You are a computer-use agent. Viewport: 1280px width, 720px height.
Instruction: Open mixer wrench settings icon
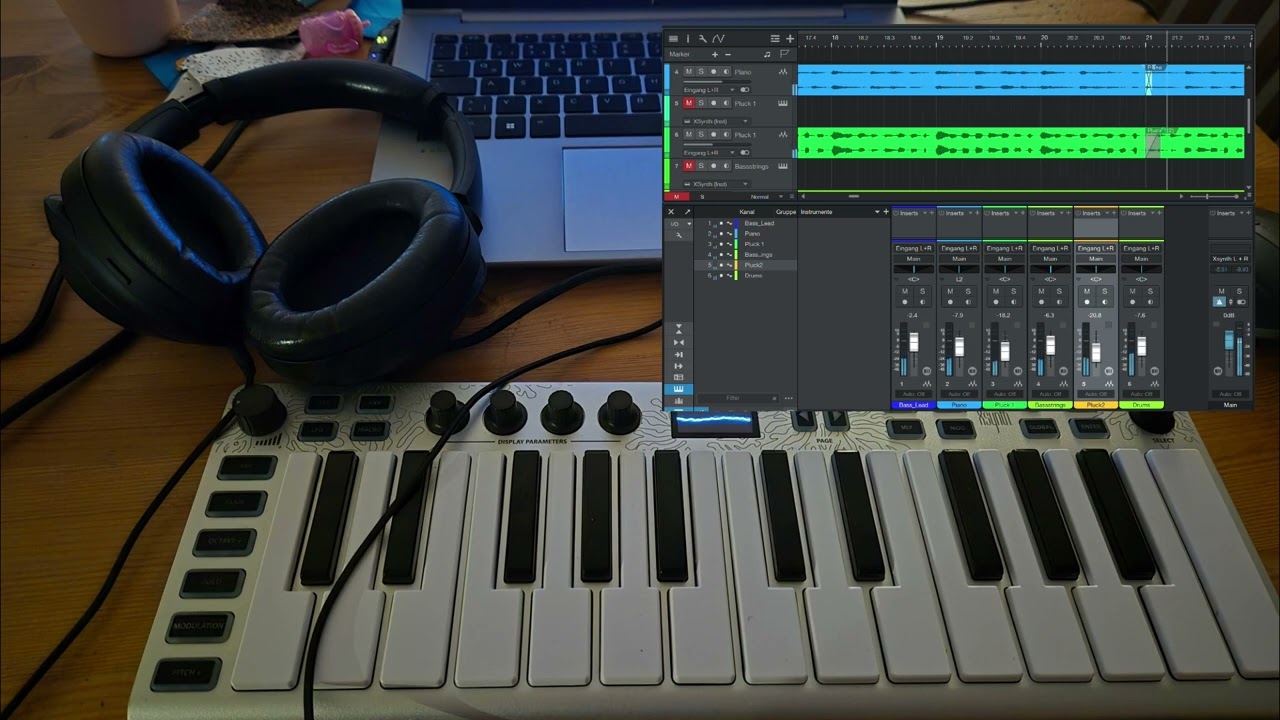click(x=679, y=235)
